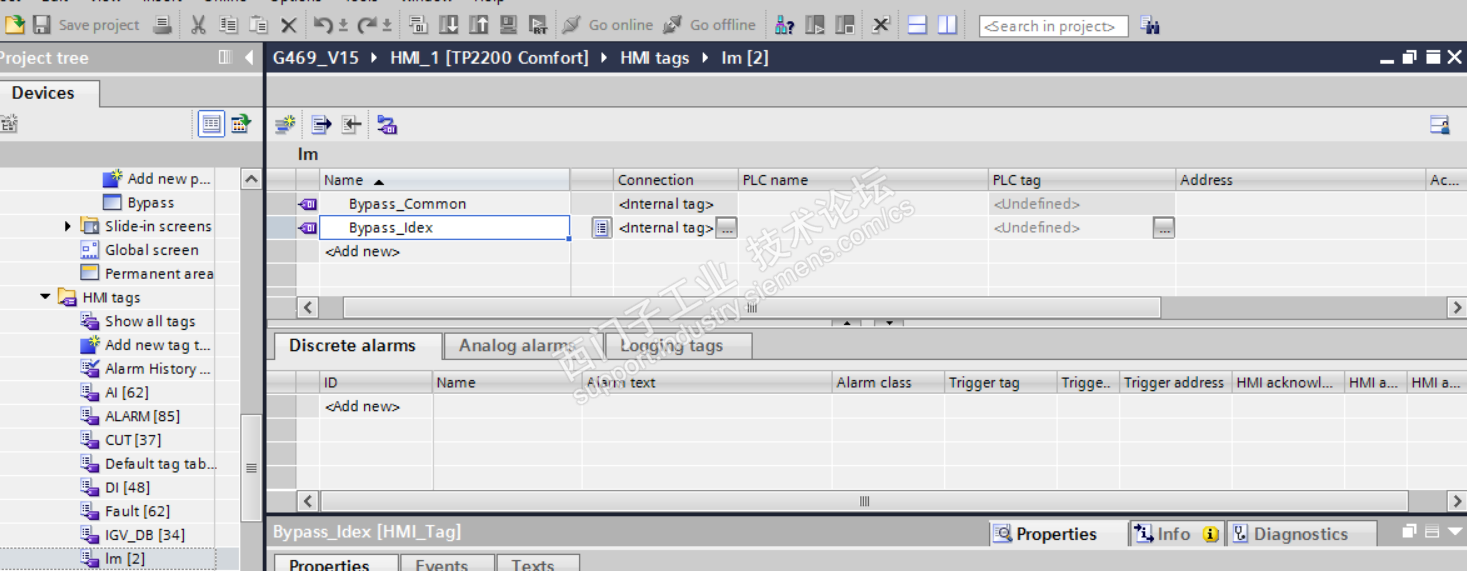Viewport: 1467px width, 571px height.
Task: Sort by the Name column header
Action: pos(444,180)
